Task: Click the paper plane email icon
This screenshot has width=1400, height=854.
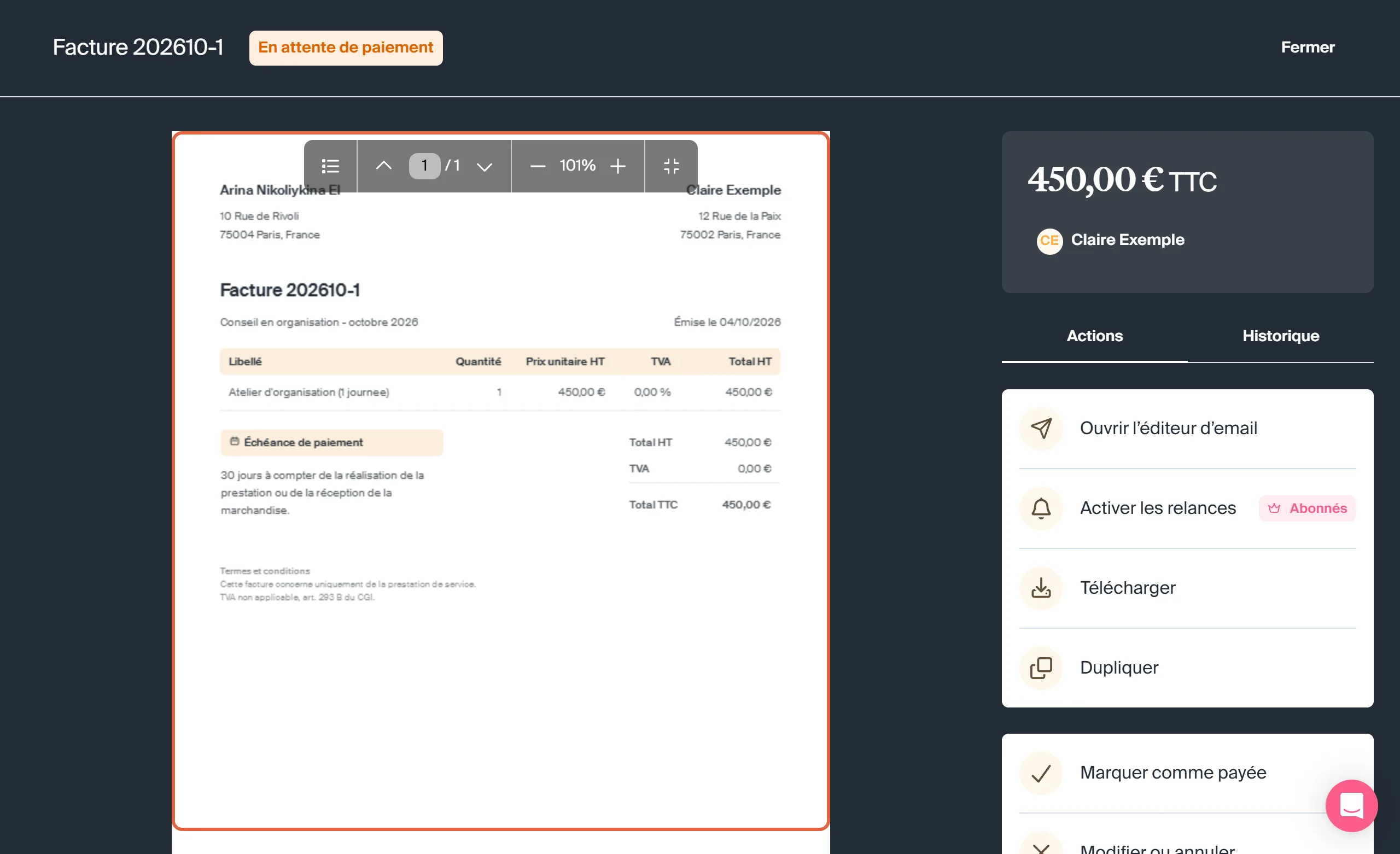Action: point(1041,429)
